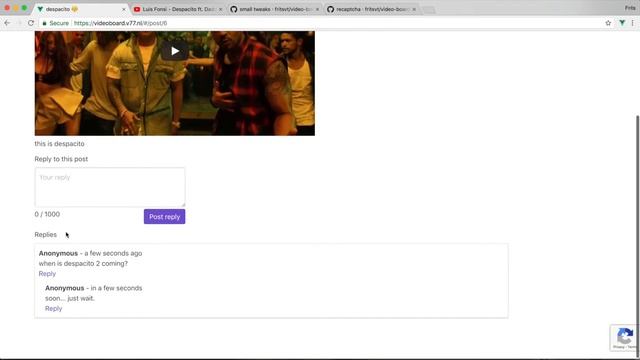Reply to "soon... just wait." comment
This screenshot has height=360, width=640.
point(53,309)
